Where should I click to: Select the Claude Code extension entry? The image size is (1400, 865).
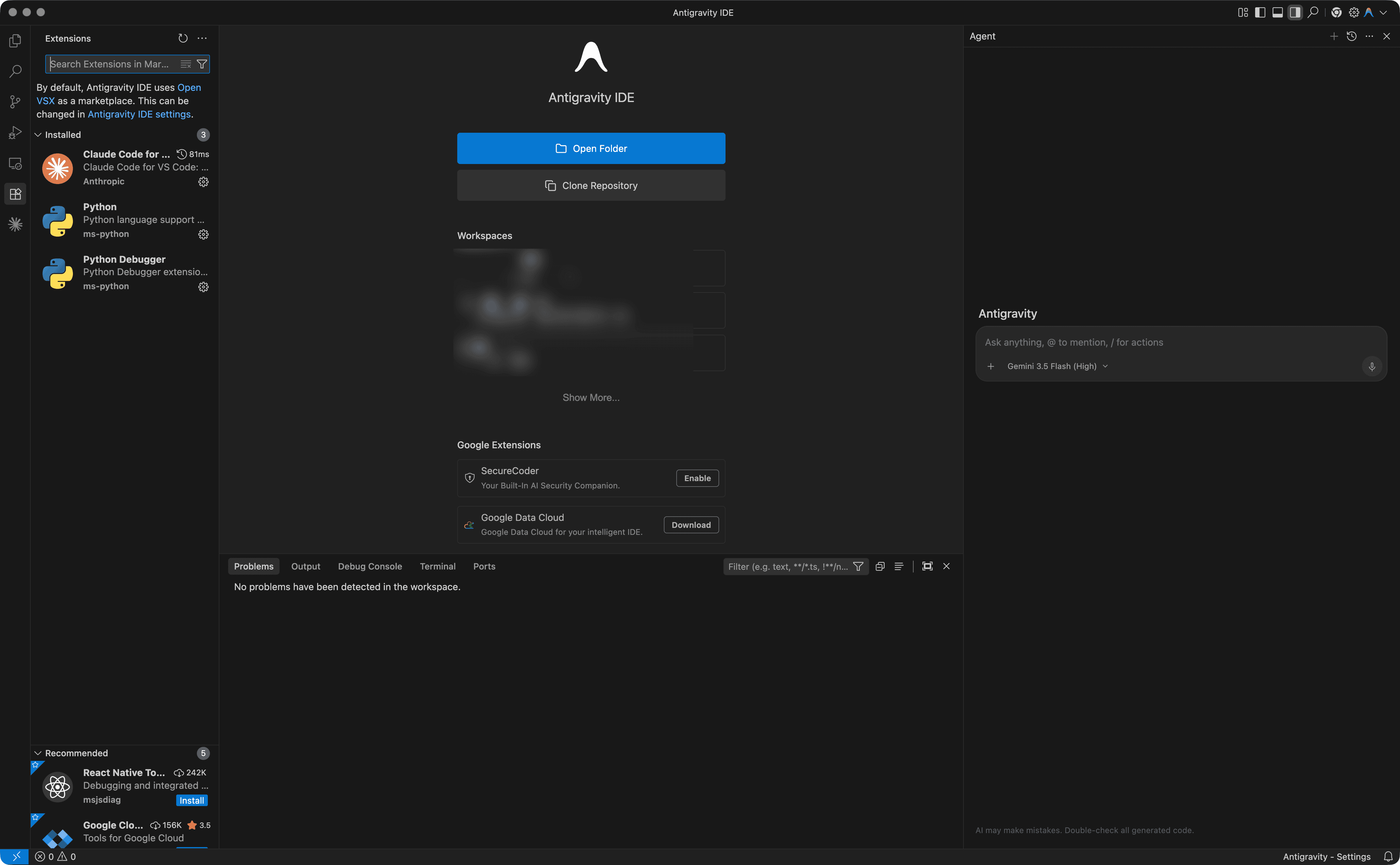pos(125,168)
